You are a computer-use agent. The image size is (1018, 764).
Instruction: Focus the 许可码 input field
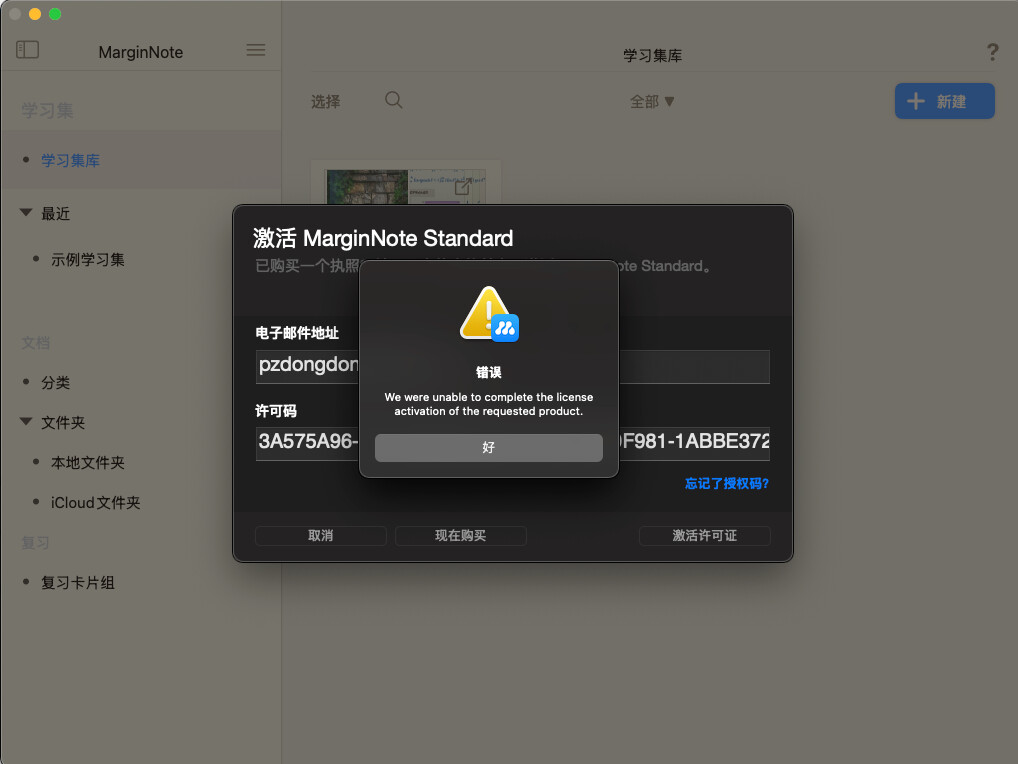pos(512,443)
